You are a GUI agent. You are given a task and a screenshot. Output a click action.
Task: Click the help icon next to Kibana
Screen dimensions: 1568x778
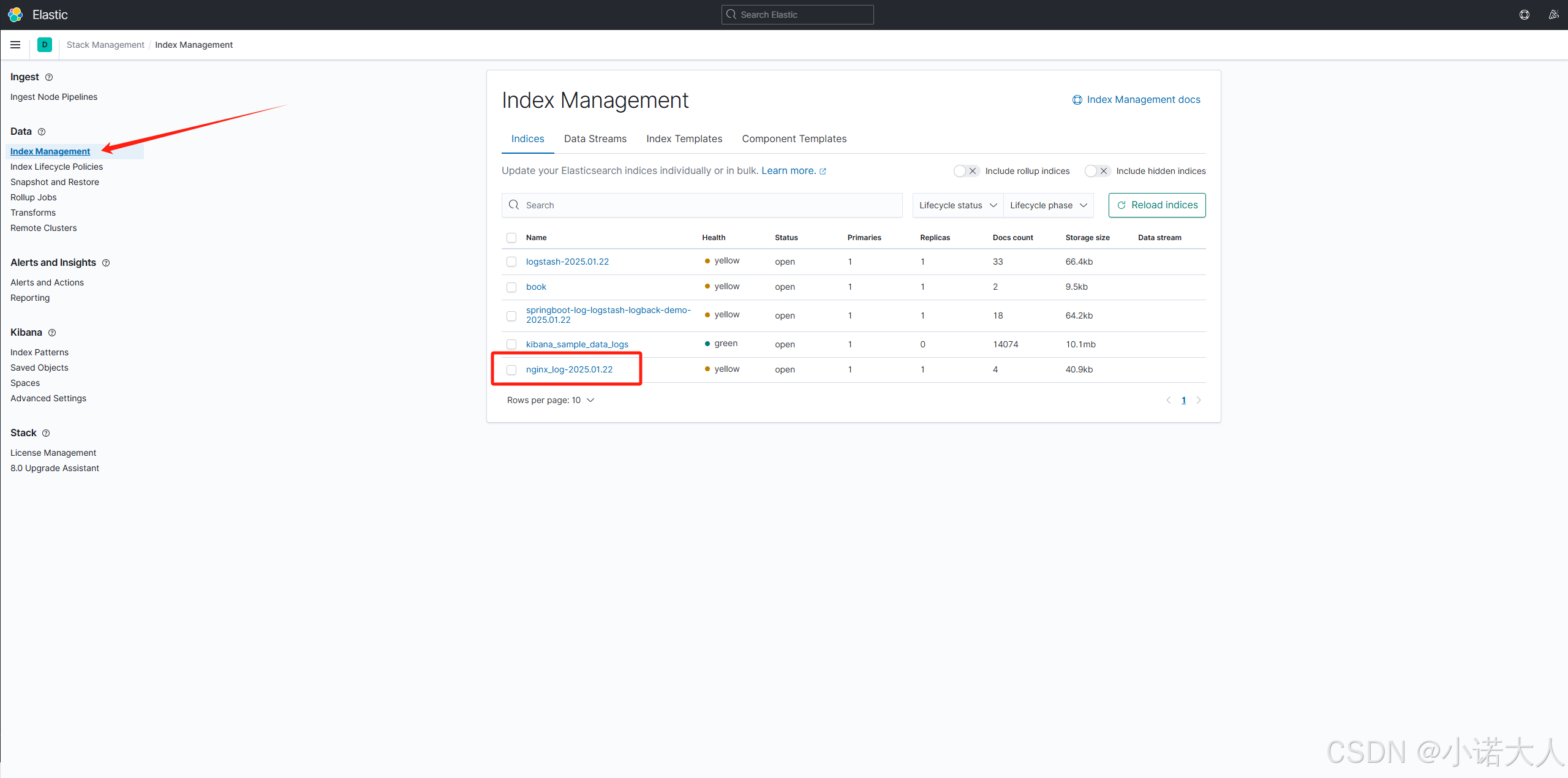[x=52, y=333]
